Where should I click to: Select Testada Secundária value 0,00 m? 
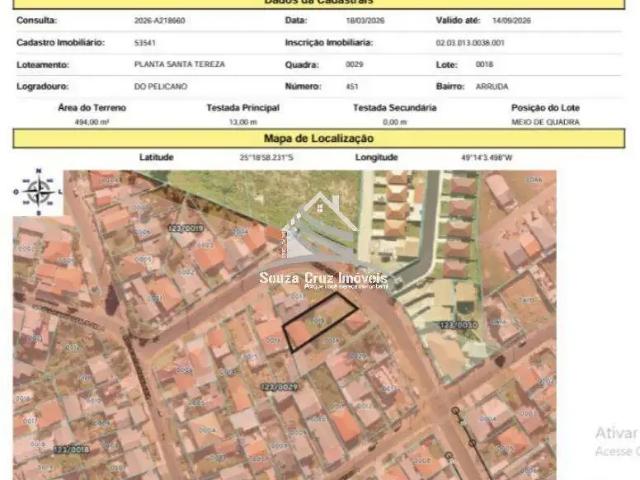[x=395, y=122]
